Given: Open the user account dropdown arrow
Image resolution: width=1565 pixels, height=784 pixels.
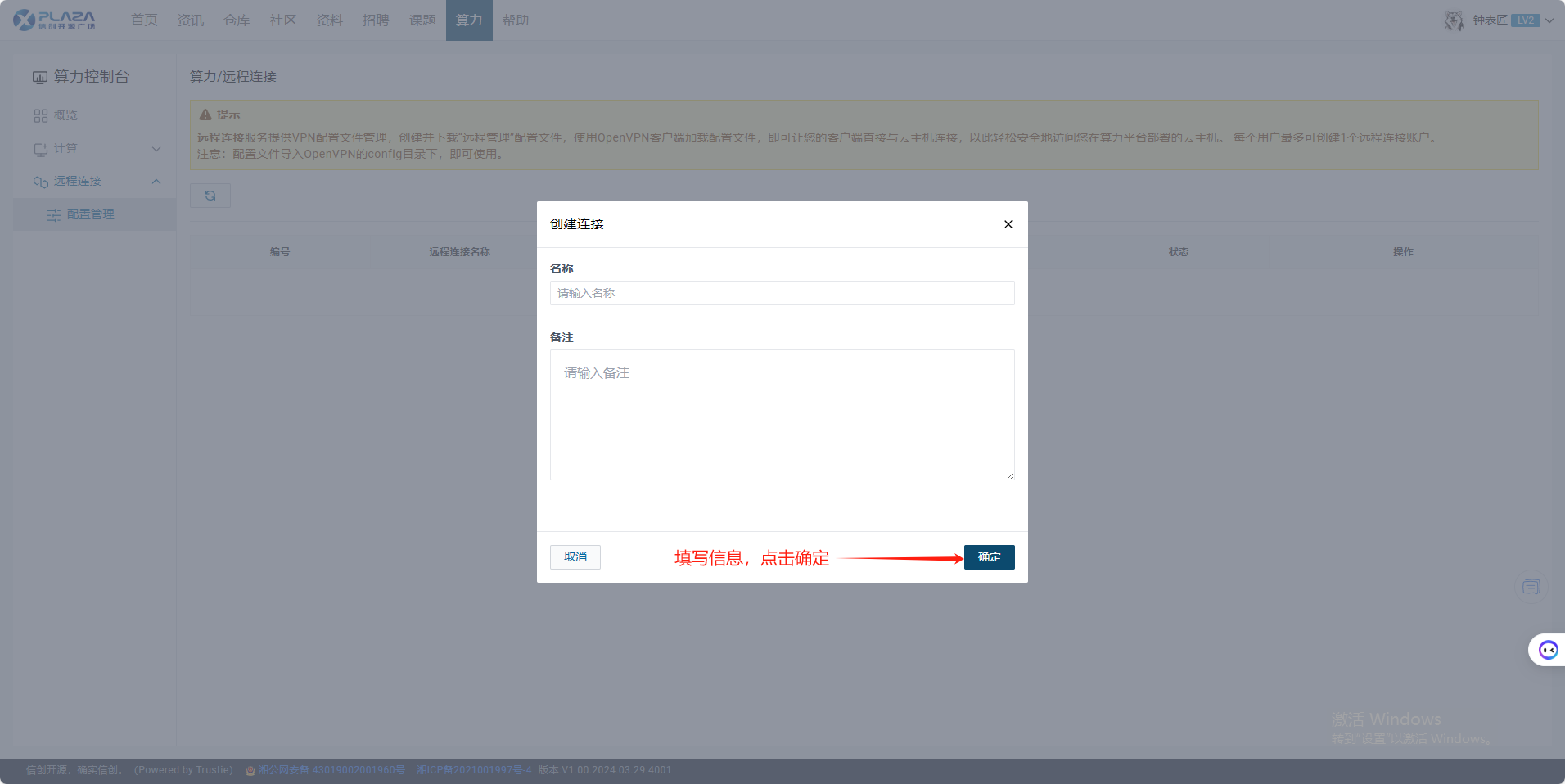Looking at the screenshot, I should 1549,20.
